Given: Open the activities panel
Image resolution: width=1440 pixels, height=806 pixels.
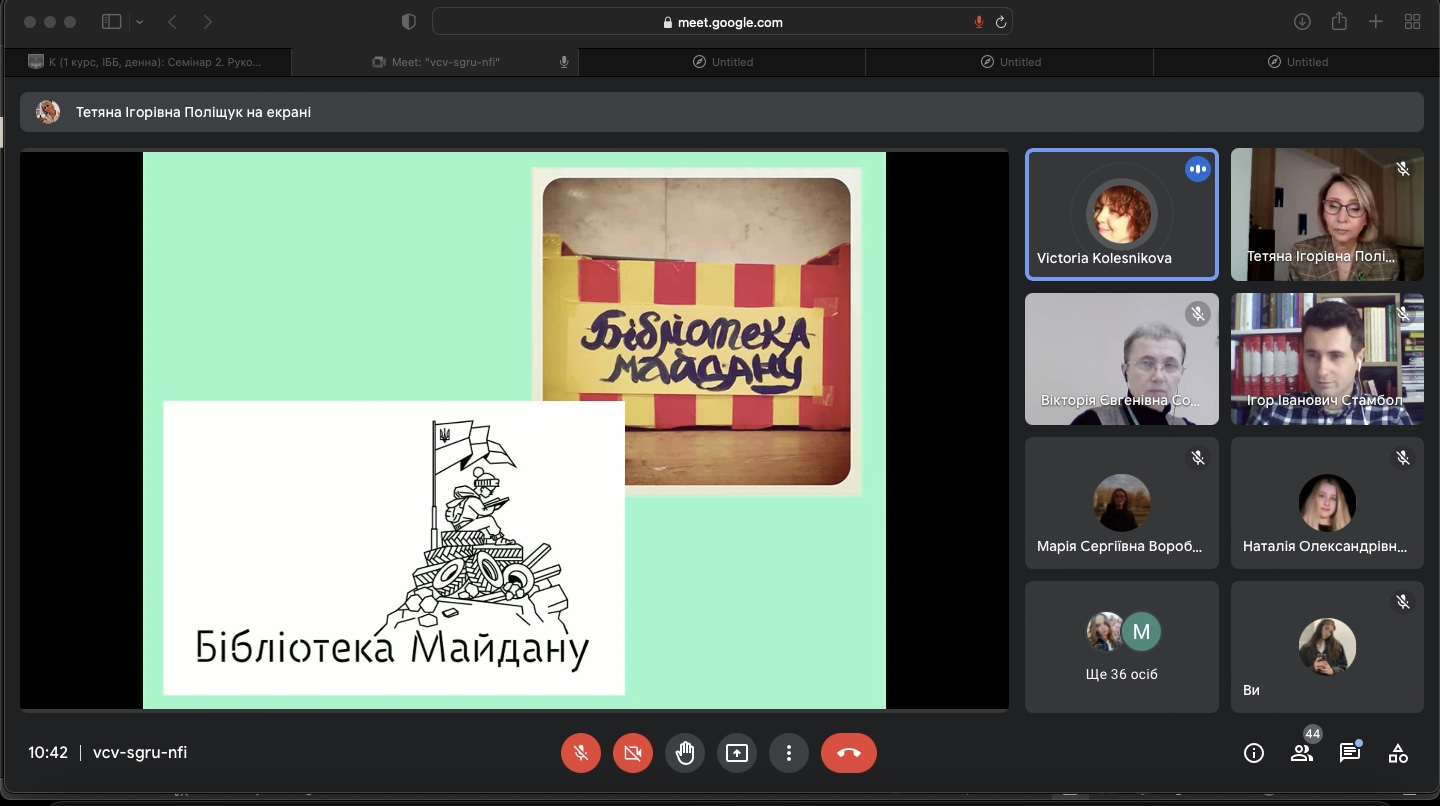Looking at the screenshot, I should 1398,753.
